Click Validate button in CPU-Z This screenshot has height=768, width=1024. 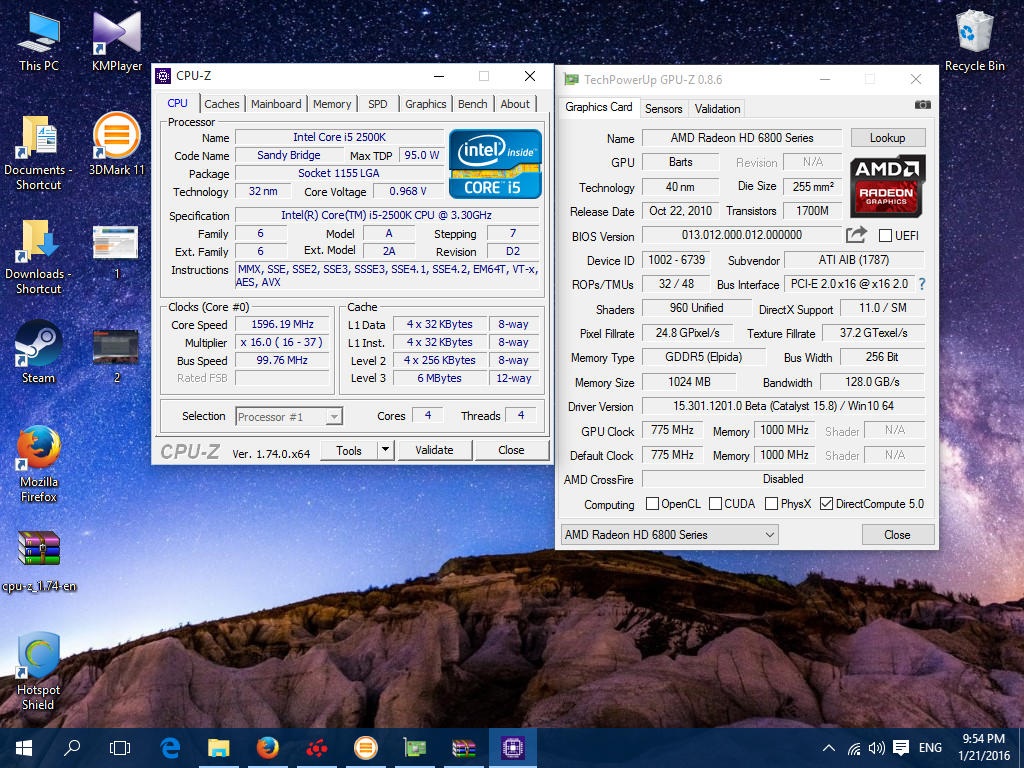[434, 450]
